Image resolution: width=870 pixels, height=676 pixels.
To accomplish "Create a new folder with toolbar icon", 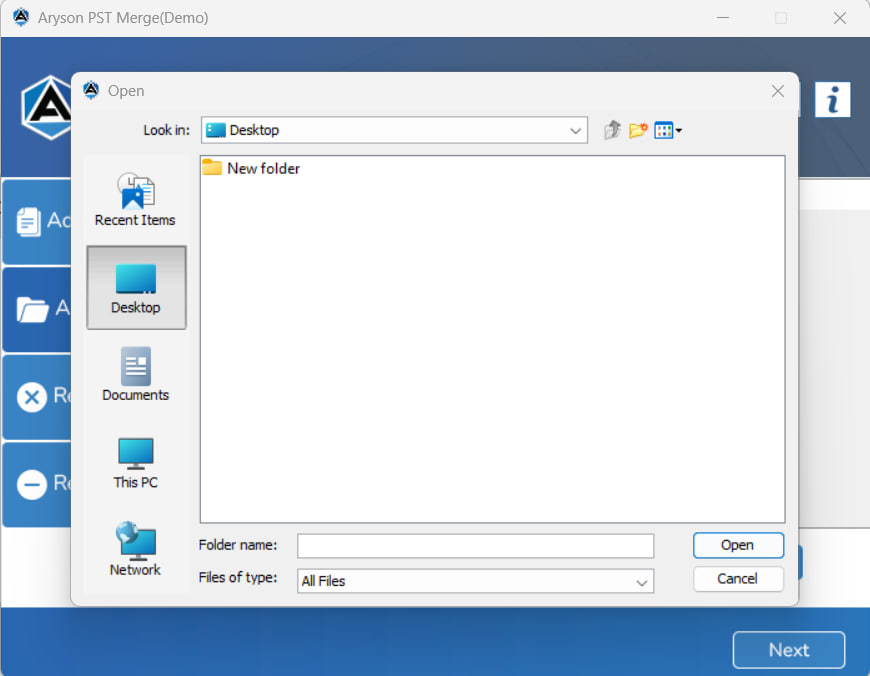I will 638,130.
